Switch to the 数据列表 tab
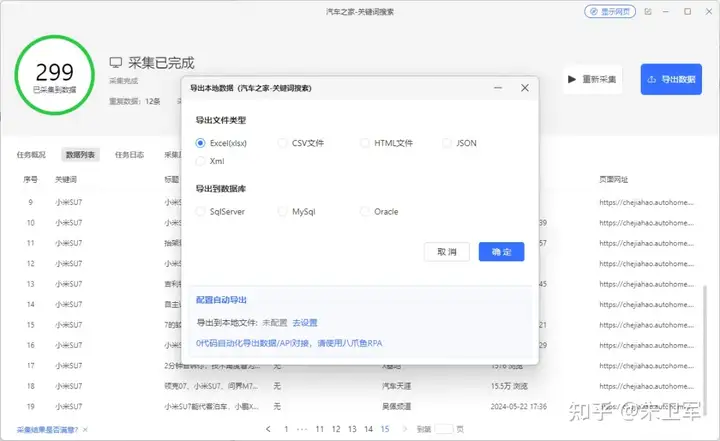The image size is (720, 441). coord(80,155)
